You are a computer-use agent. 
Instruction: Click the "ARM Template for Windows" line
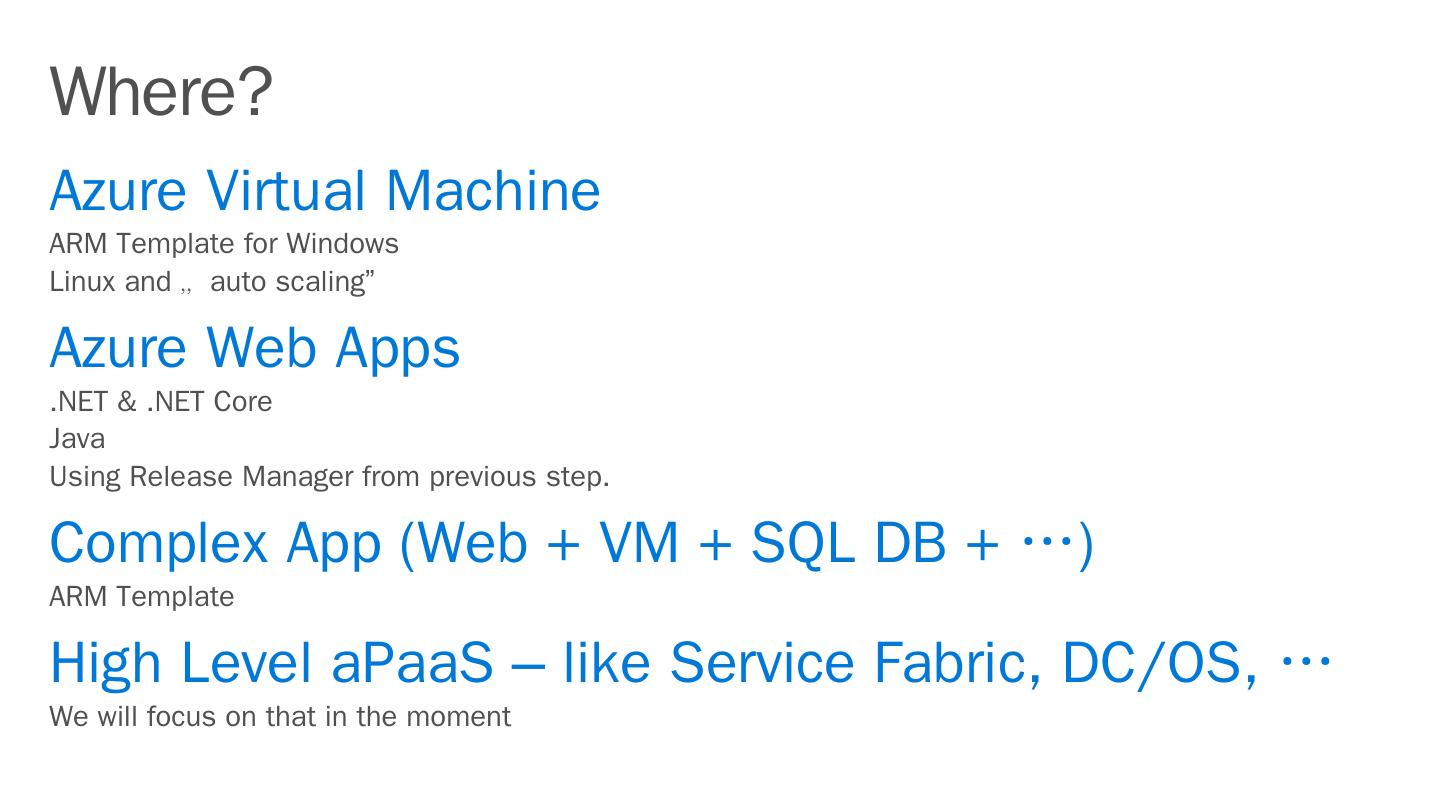pos(223,244)
